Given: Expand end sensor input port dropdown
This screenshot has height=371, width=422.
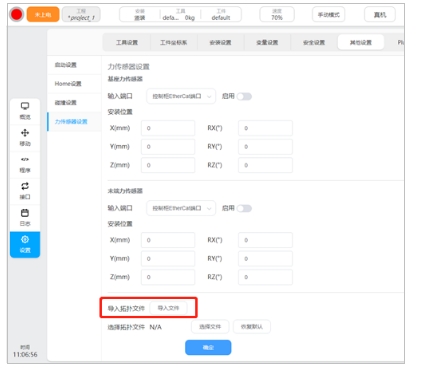Looking at the screenshot, I should (181, 208).
